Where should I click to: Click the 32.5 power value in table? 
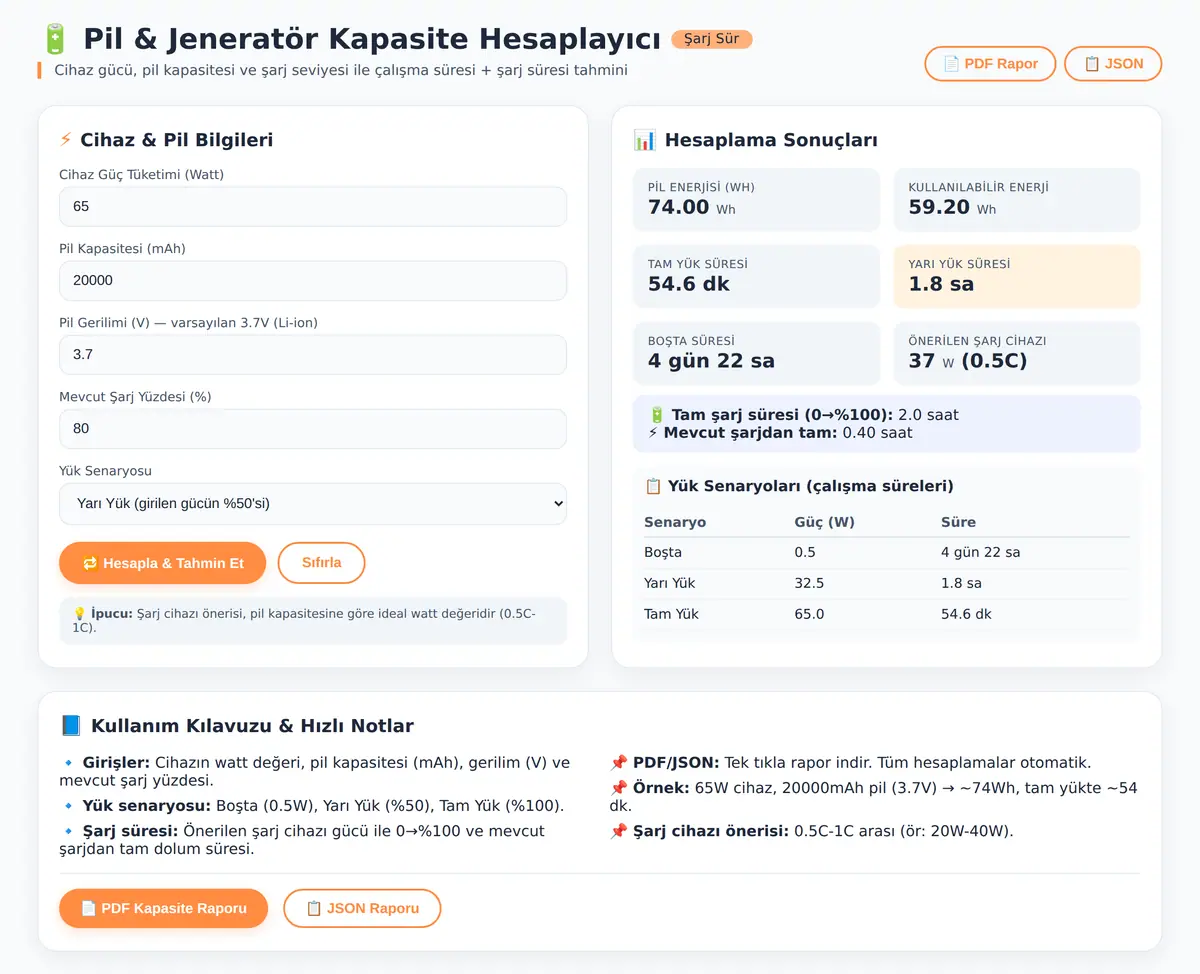809,583
